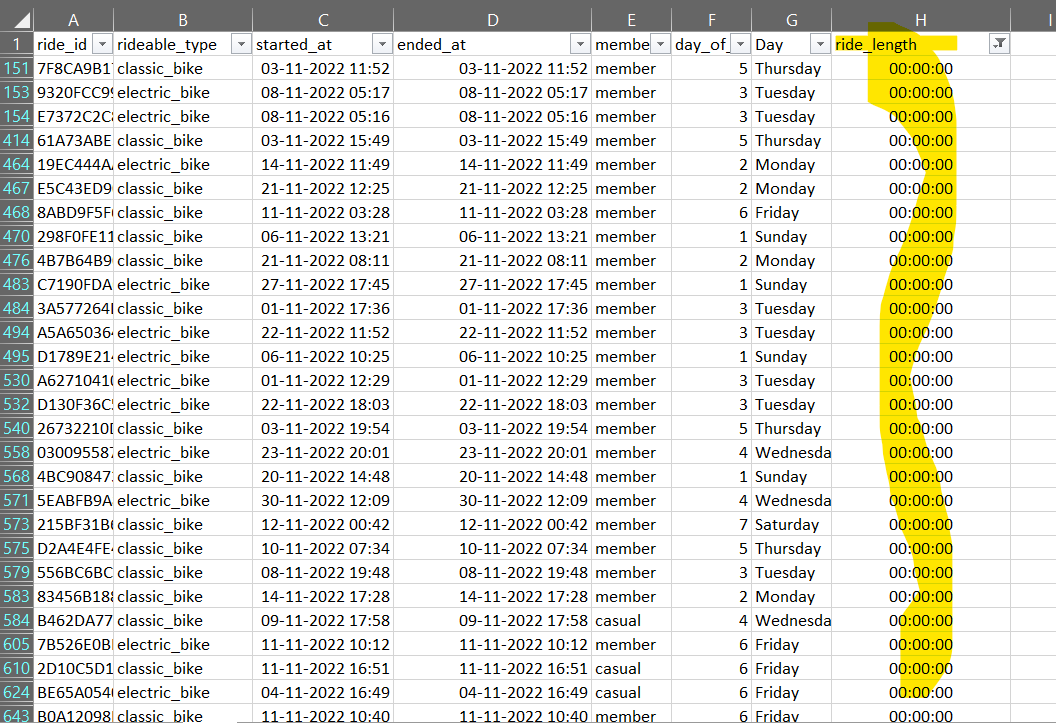
Task: Open the member column filter dropdown
Action: [660, 44]
